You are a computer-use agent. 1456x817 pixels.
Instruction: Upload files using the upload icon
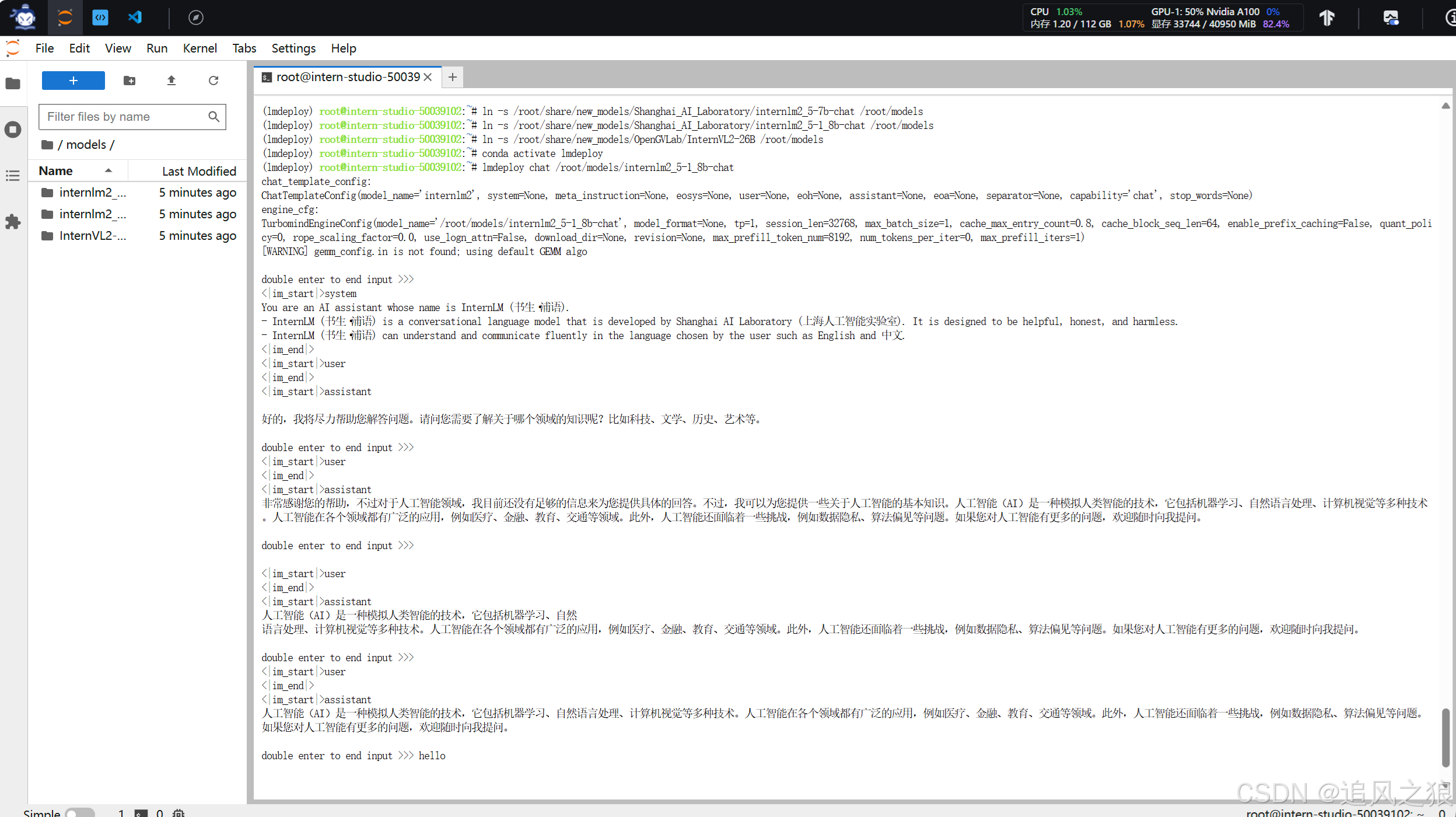point(171,81)
